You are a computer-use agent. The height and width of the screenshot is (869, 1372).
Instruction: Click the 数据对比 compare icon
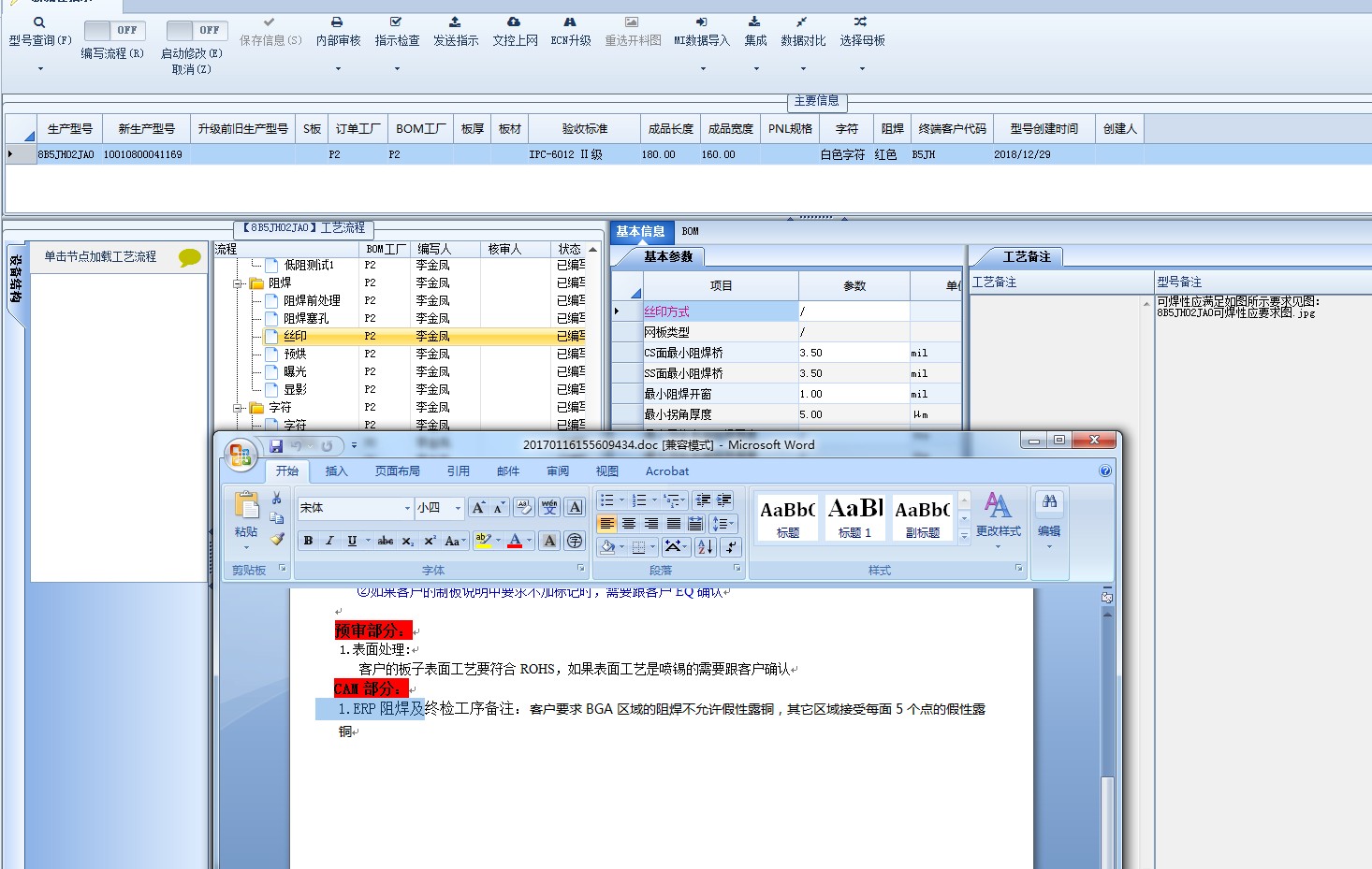point(802,22)
